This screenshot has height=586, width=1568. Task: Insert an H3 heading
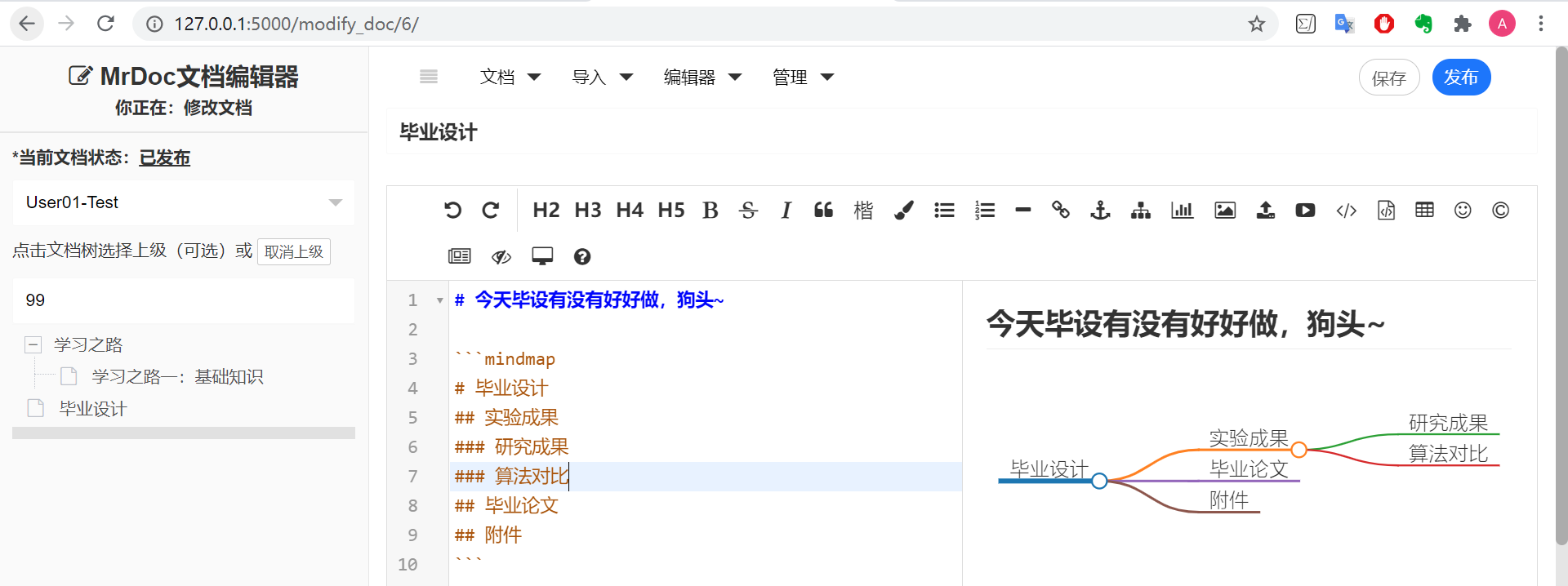[588, 210]
